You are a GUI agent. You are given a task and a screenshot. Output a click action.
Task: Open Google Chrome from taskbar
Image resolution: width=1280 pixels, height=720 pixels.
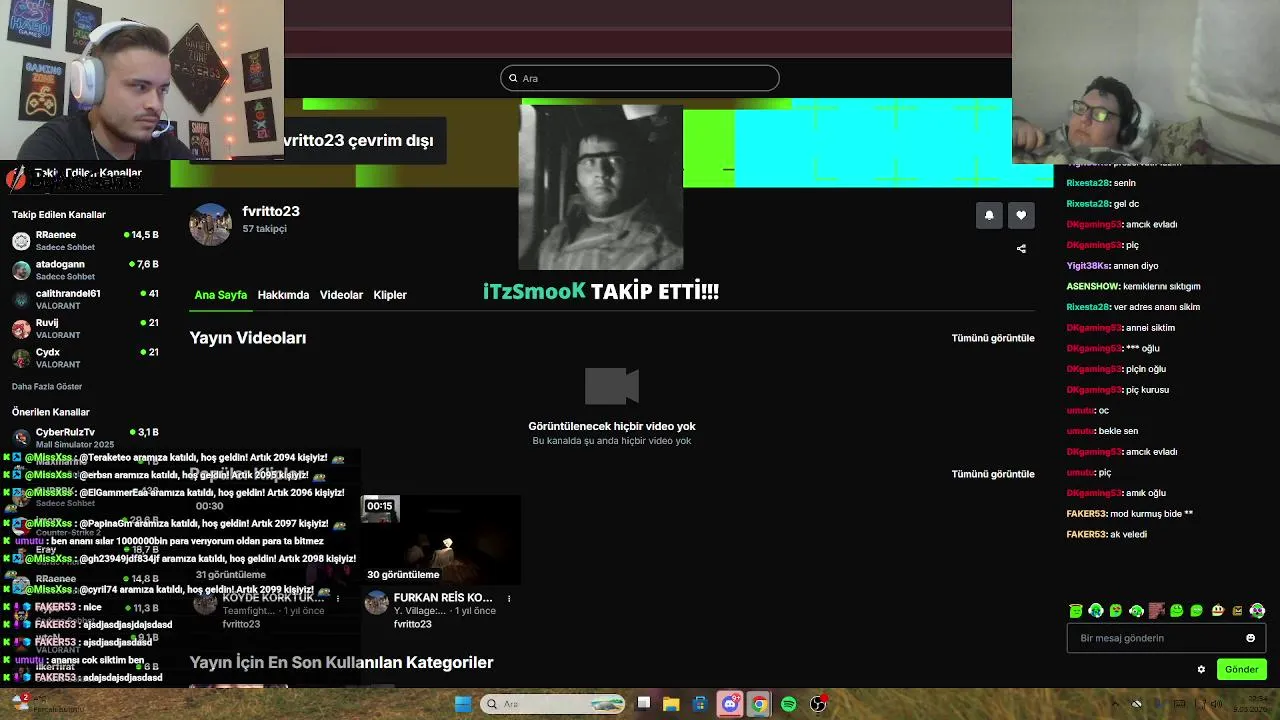pos(759,704)
